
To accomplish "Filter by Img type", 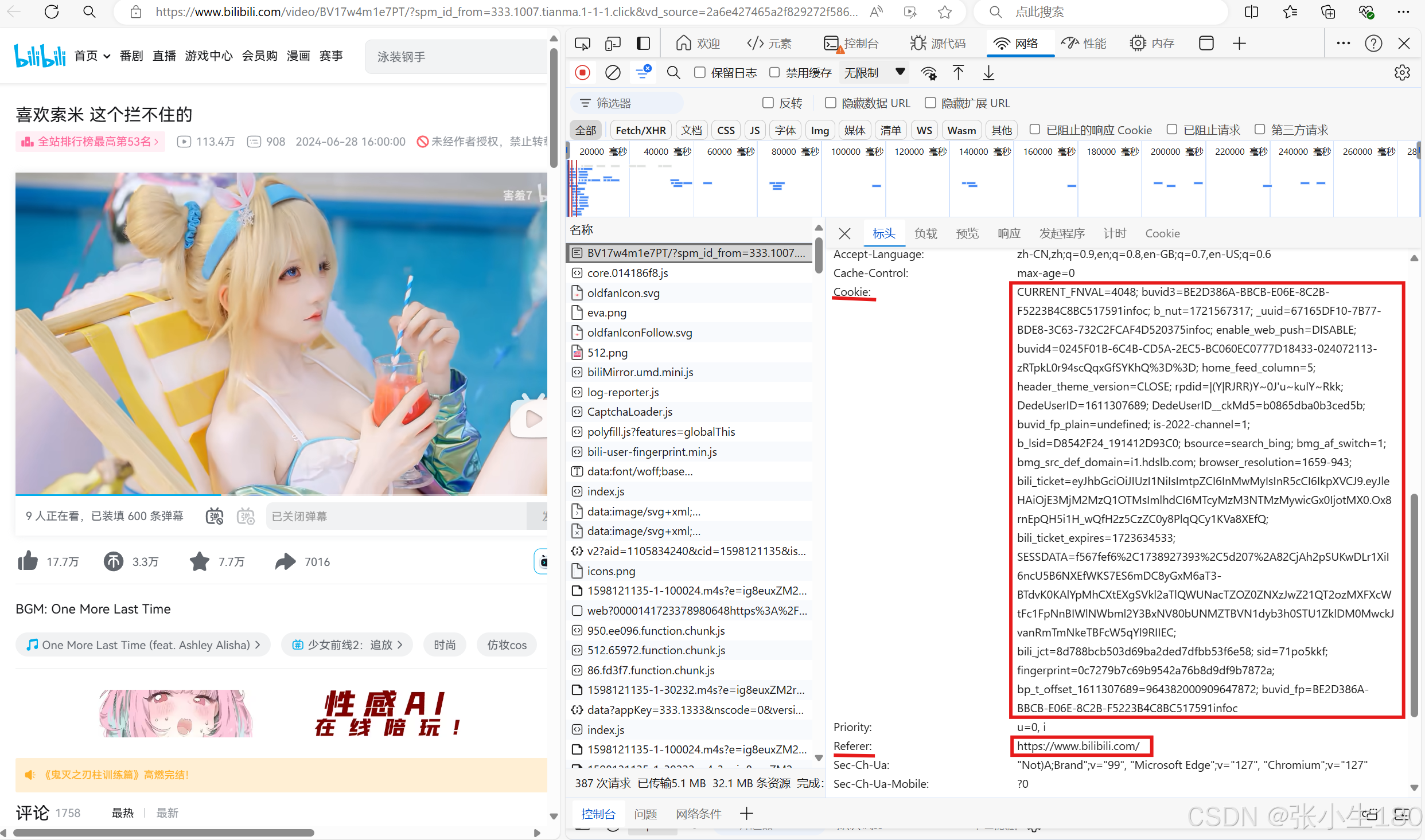I will [820, 130].
